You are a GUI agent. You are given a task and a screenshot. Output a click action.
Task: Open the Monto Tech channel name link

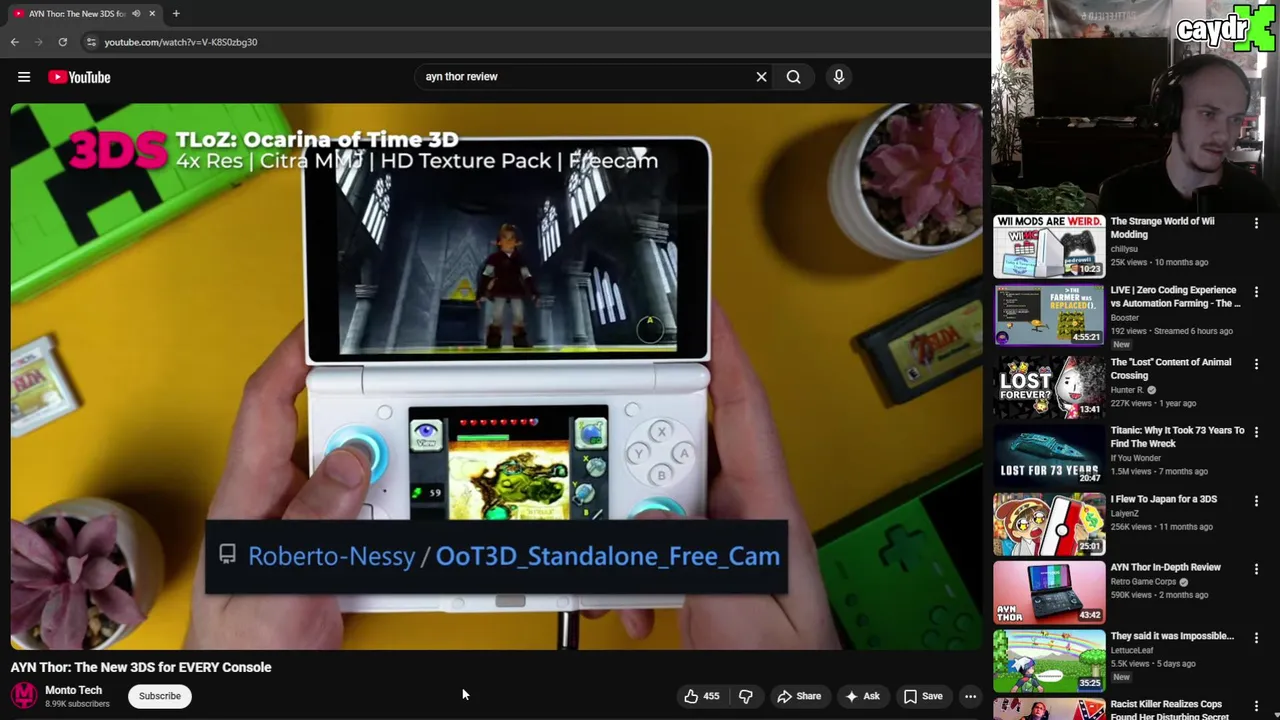pos(73,690)
